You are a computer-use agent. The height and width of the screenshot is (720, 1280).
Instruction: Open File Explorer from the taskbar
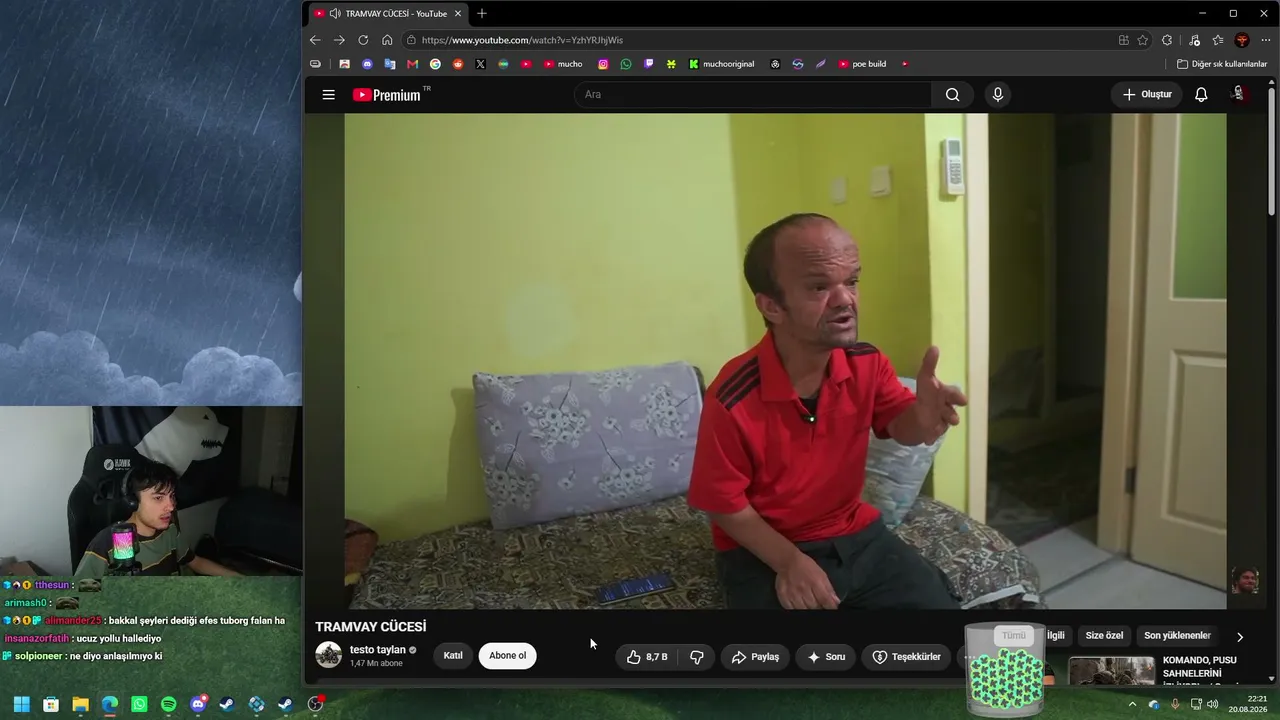[80, 704]
